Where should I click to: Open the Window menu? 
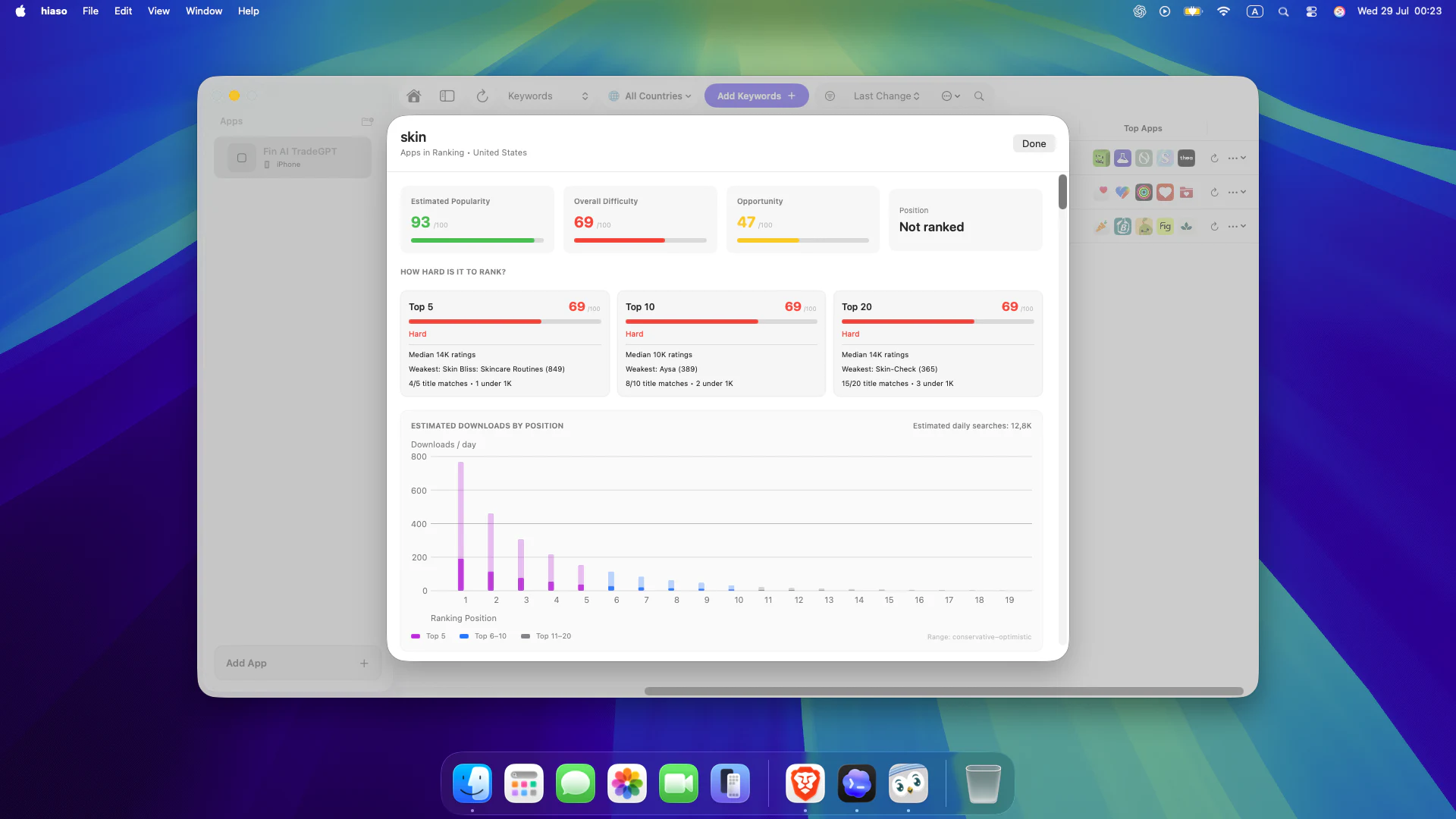coord(204,11)
